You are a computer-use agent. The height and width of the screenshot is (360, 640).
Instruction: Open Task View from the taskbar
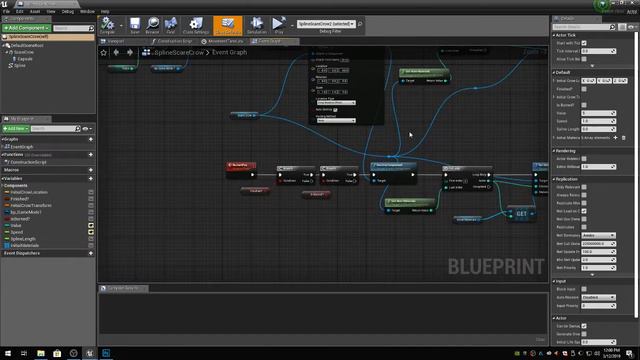24,353
